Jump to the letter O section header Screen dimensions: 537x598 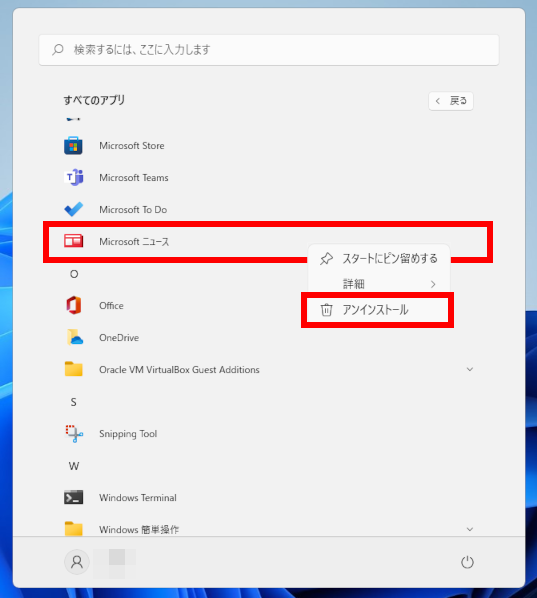tap(74, 274)
